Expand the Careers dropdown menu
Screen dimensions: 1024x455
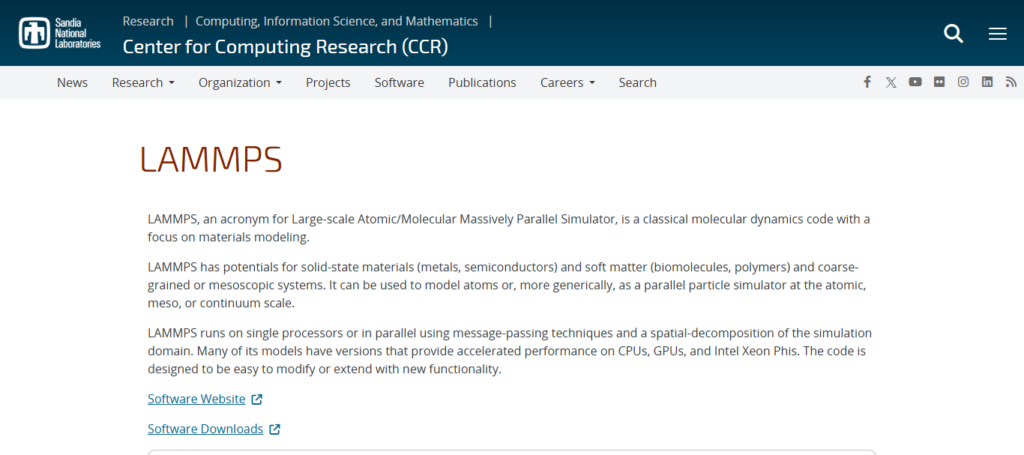click(x=568, y=83)
